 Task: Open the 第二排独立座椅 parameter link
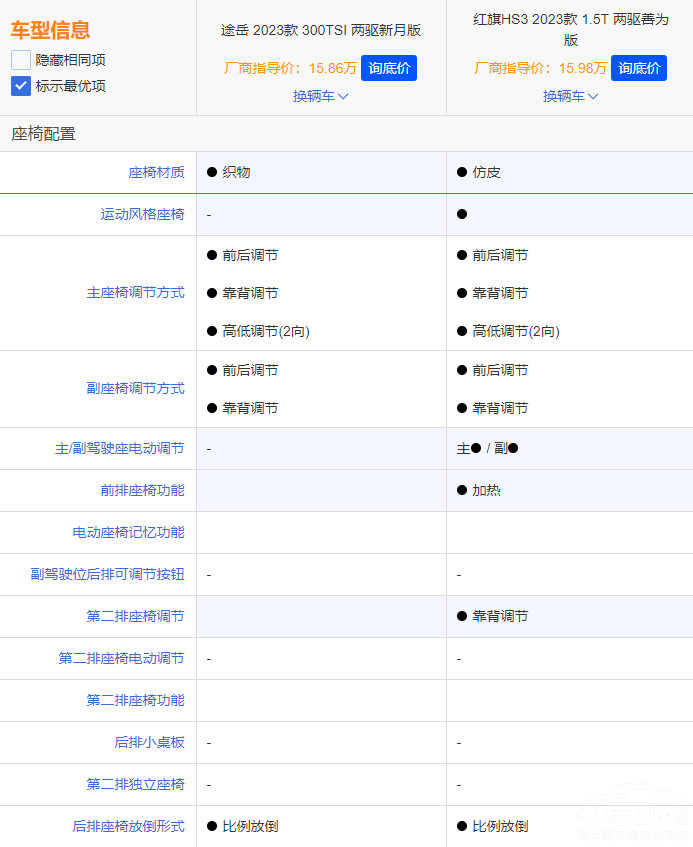135,784
